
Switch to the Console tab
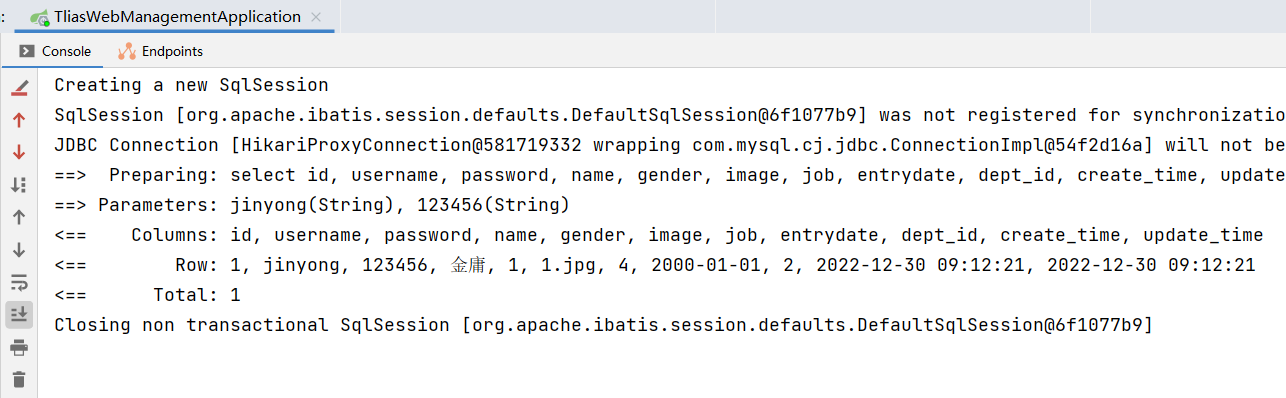[x=56, y=51]
